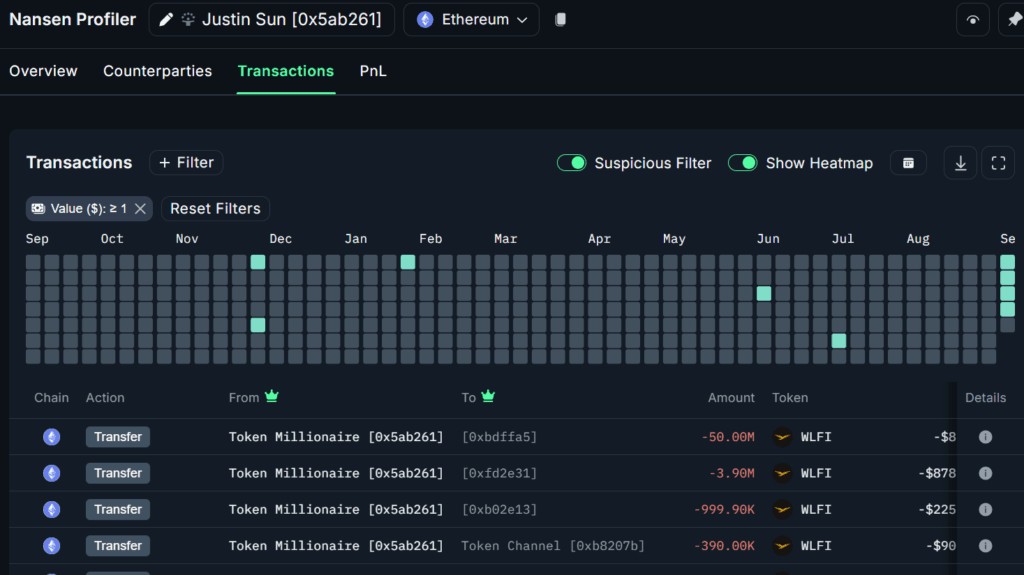Click the eye watch icon at top right

pos(972,20)
